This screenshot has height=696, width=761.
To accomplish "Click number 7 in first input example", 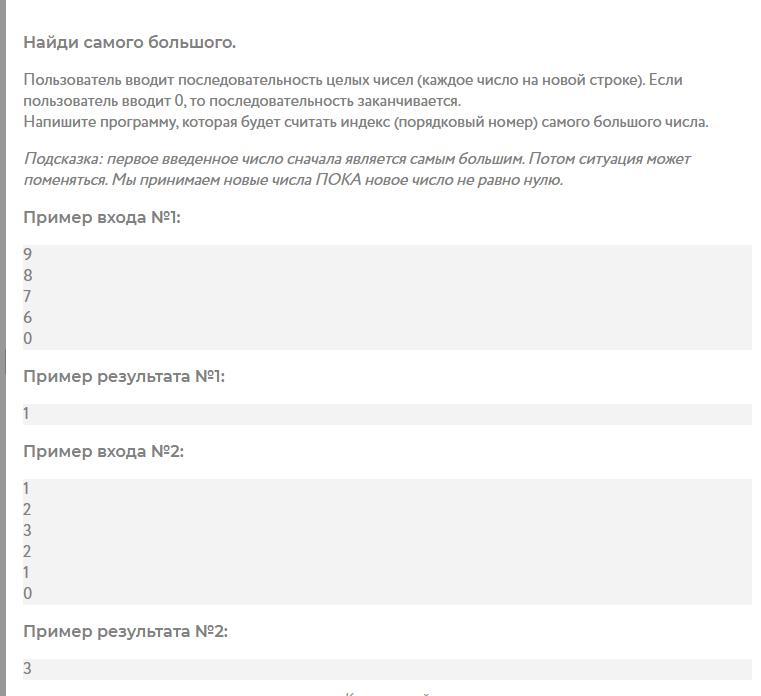I will (x=28, y=296).
